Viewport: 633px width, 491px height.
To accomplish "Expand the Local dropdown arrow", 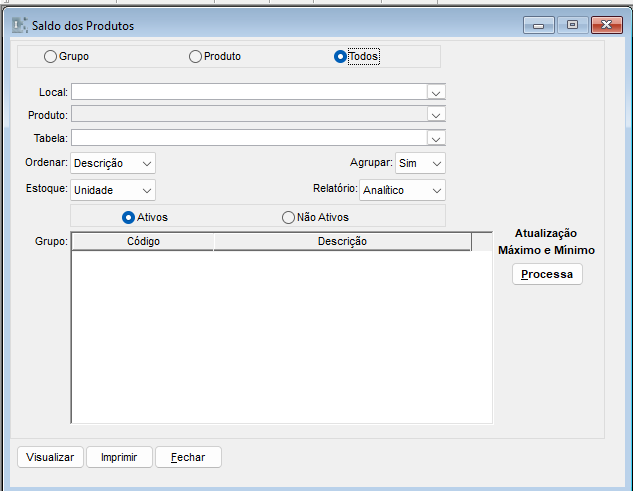I will (x=435, y=92).
